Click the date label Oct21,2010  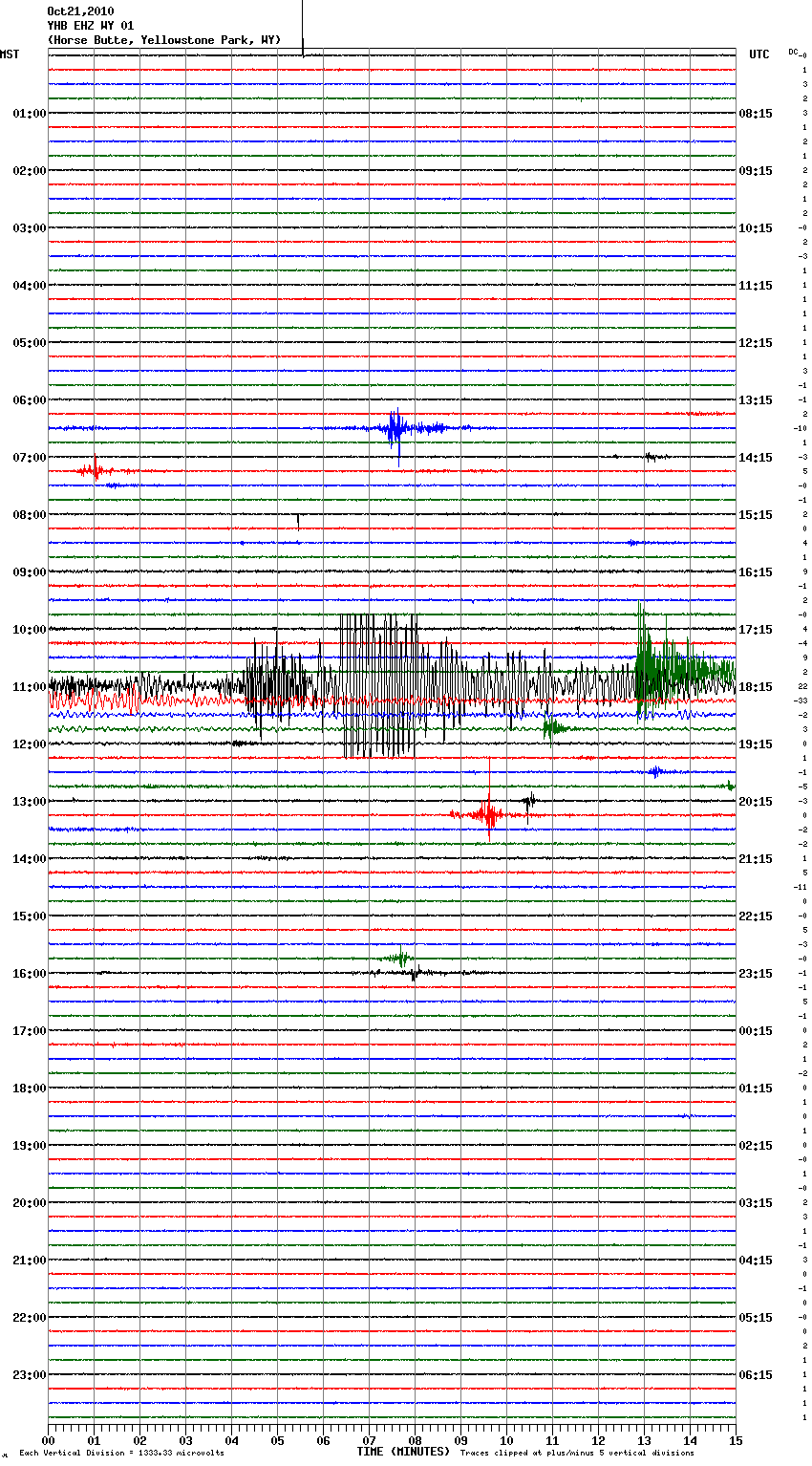tap(80, 11)
